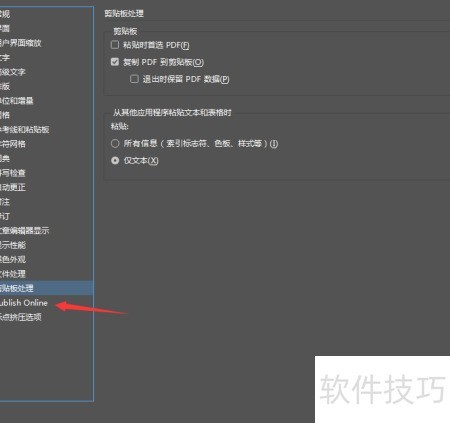The width and height of the screenshot is (450, 423).
Task: Enable the 粘贴时首选 PDF checkbox
Action: 115,45
